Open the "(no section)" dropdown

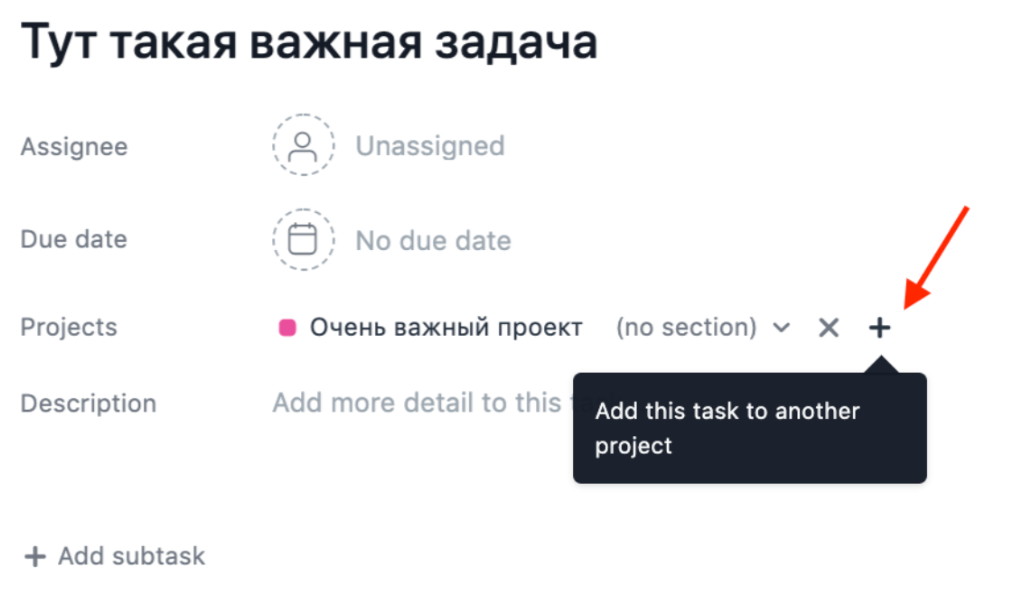pyautogui.click(x=686, y=327)
